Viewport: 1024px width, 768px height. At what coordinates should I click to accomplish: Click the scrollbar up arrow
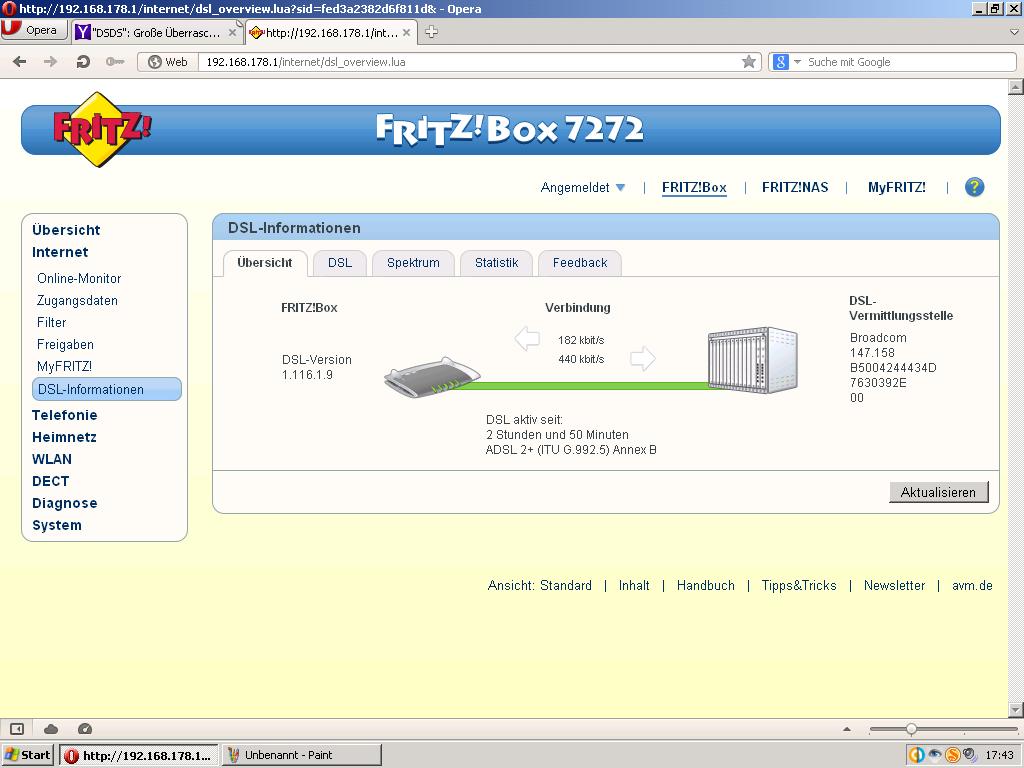pyautogui.click(x=1016, y=87)
